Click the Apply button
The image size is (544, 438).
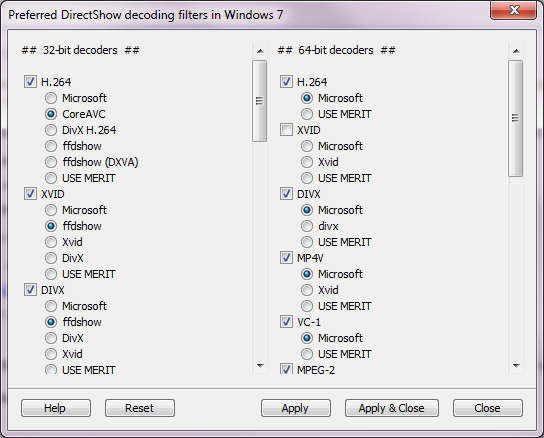(x=296, y=408)
